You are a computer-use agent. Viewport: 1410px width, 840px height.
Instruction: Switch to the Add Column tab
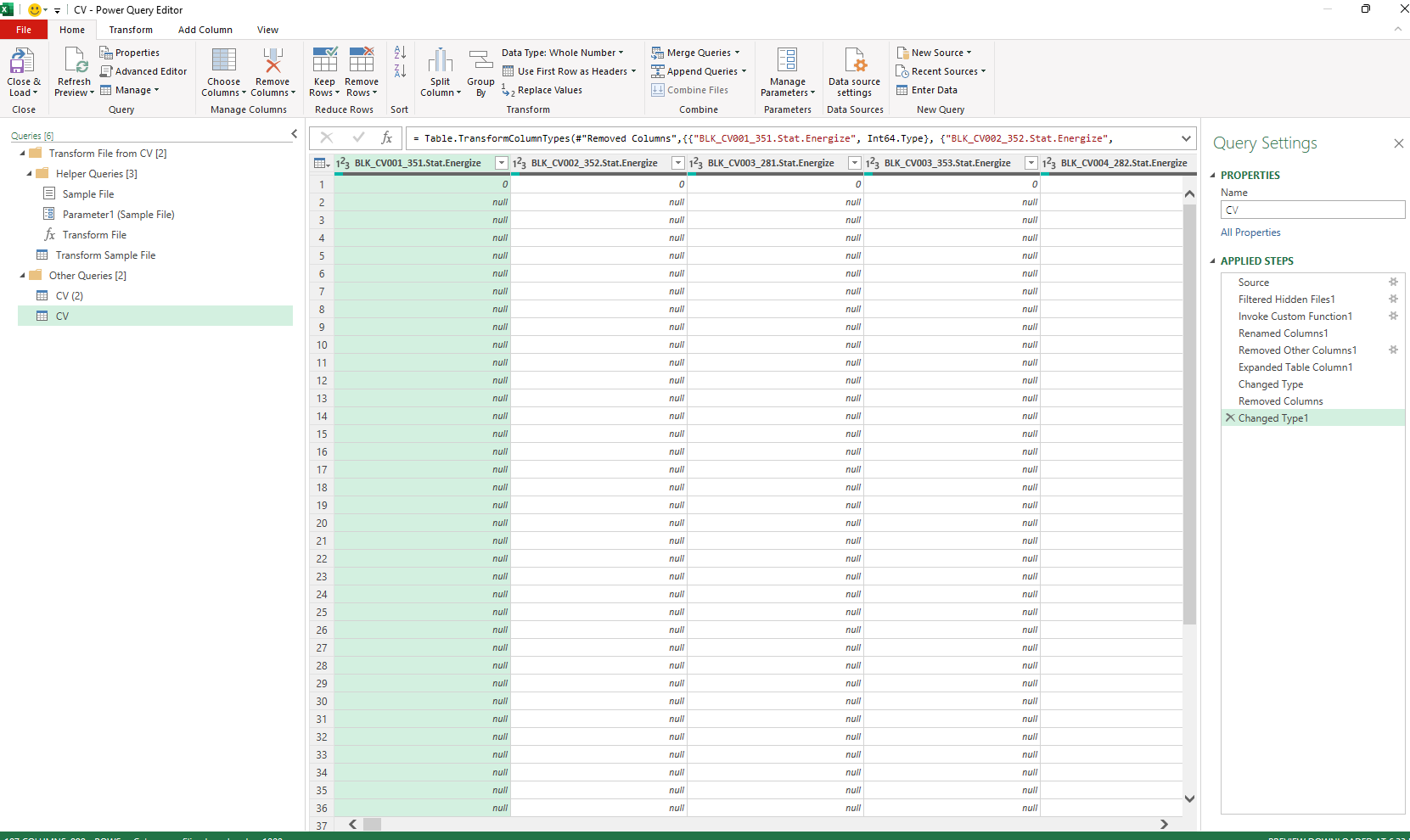tap(205, 30)
